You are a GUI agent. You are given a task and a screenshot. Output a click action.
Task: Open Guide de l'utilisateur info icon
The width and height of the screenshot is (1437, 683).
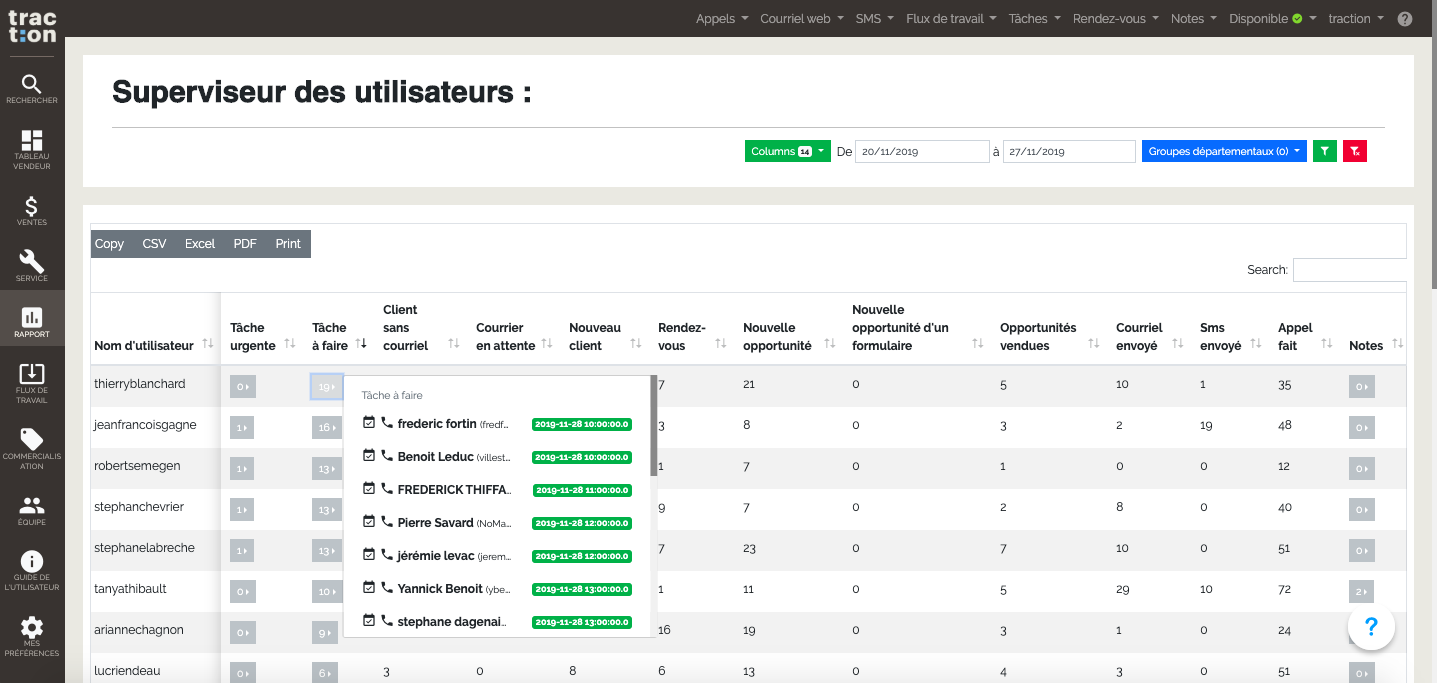(x=32, y=571)
